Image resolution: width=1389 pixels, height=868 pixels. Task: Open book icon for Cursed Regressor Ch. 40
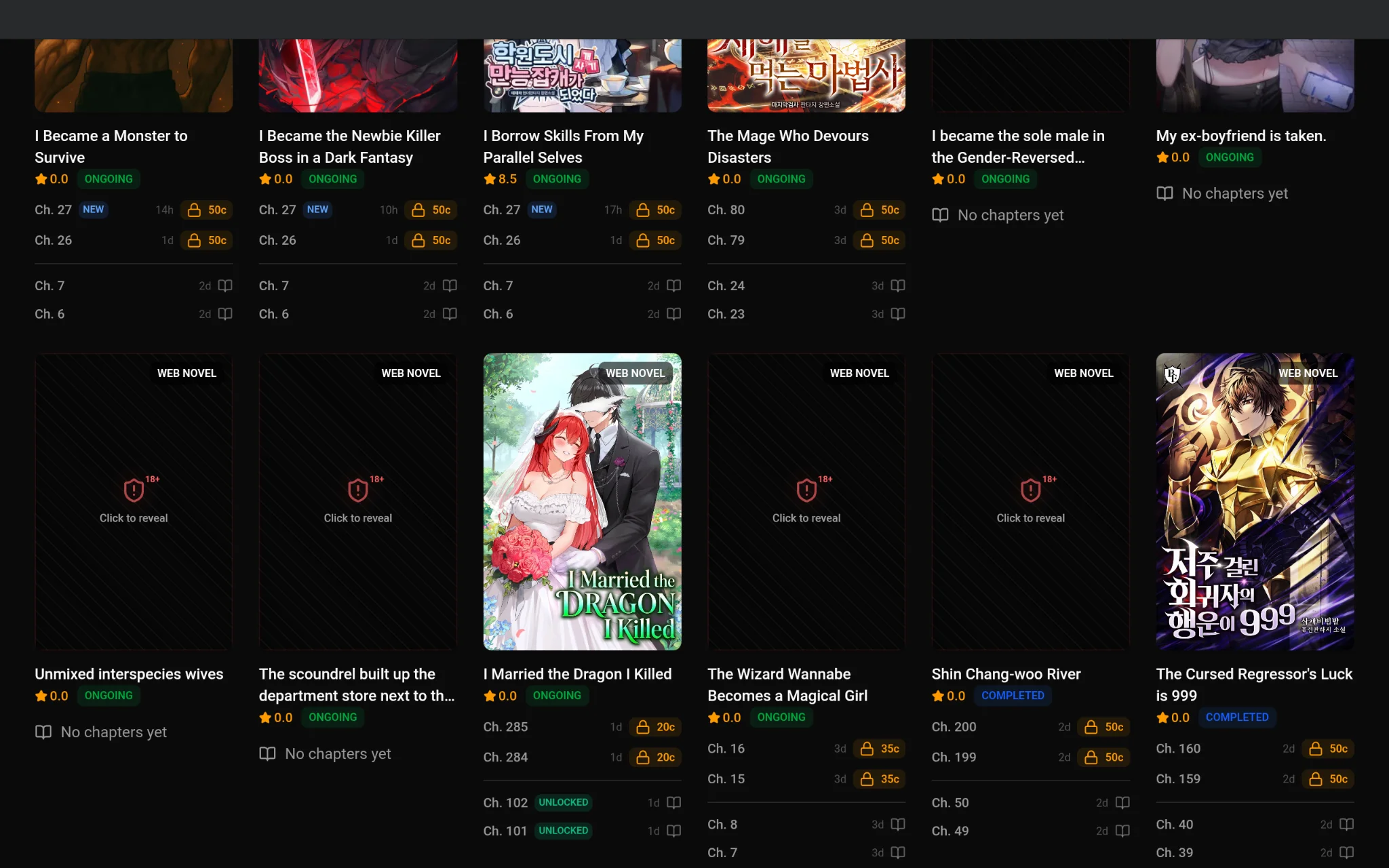coord(1347,825)
